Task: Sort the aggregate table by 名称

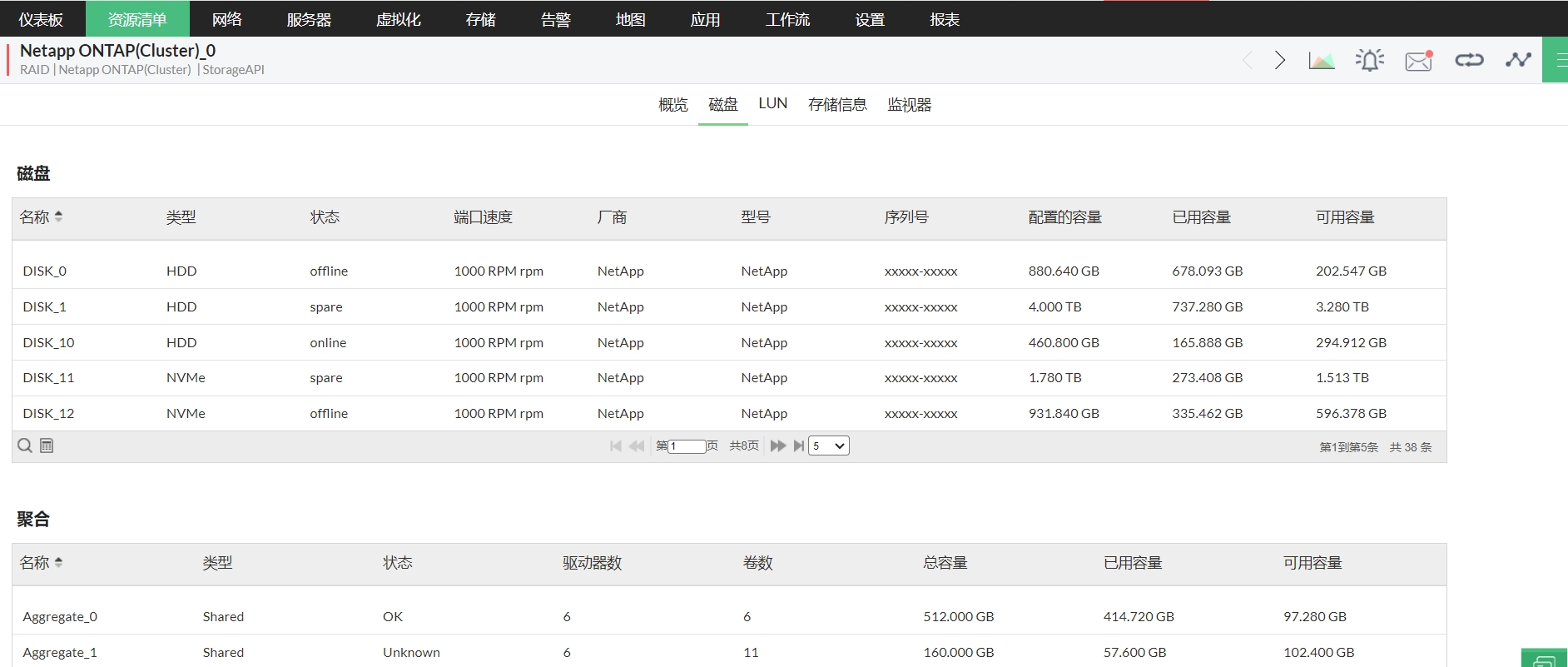Action: (41, 563)
